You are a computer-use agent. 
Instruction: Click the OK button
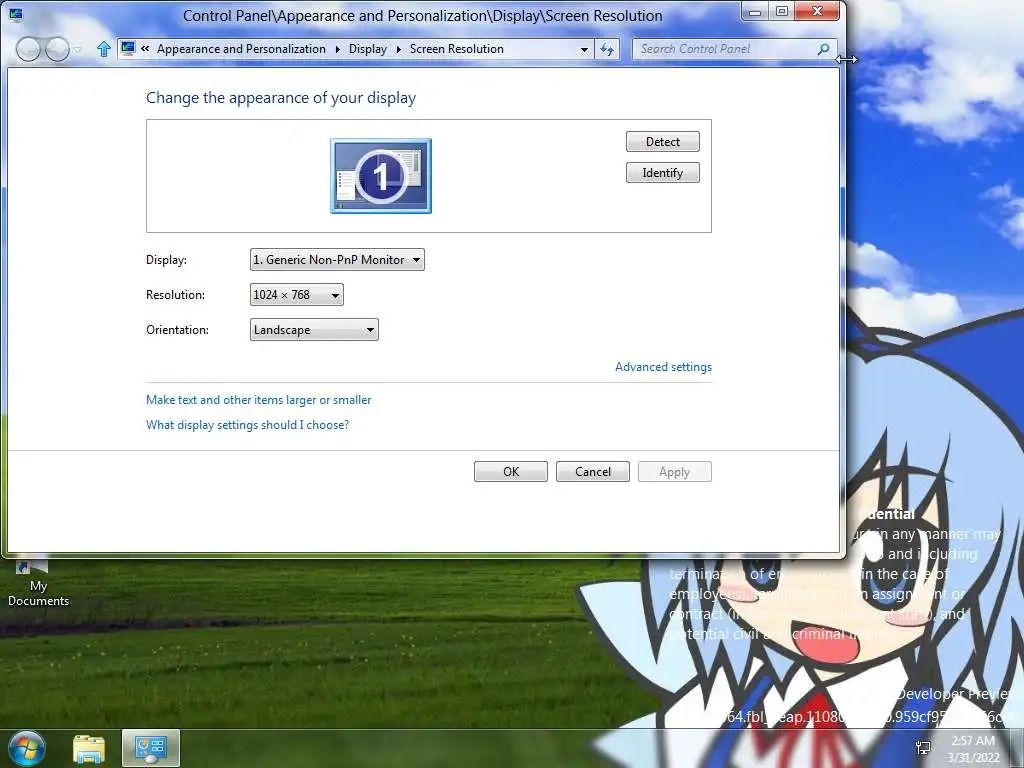pyautogui.click(x=511, y=472)
